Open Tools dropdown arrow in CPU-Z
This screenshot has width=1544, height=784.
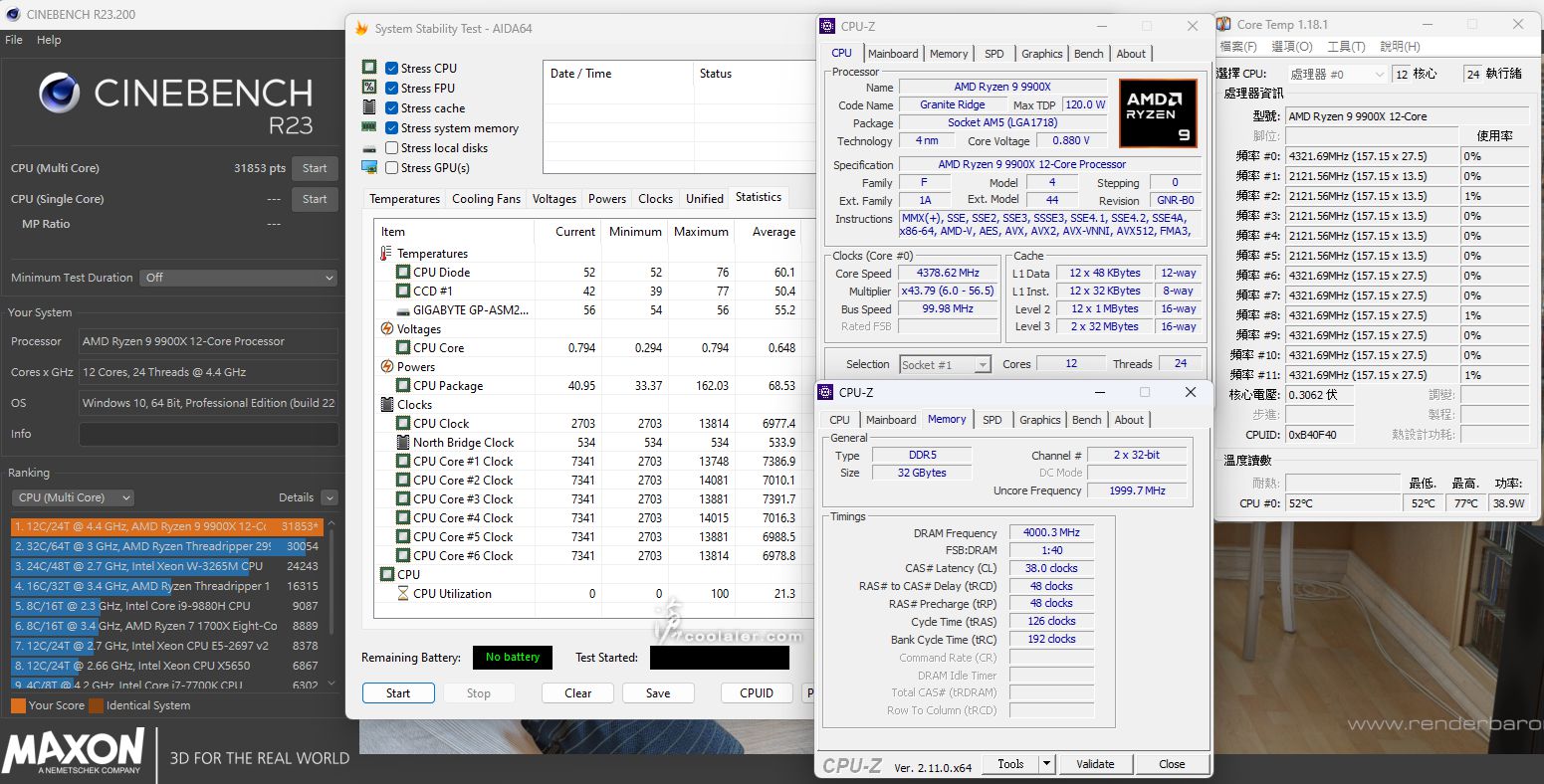1046,764
